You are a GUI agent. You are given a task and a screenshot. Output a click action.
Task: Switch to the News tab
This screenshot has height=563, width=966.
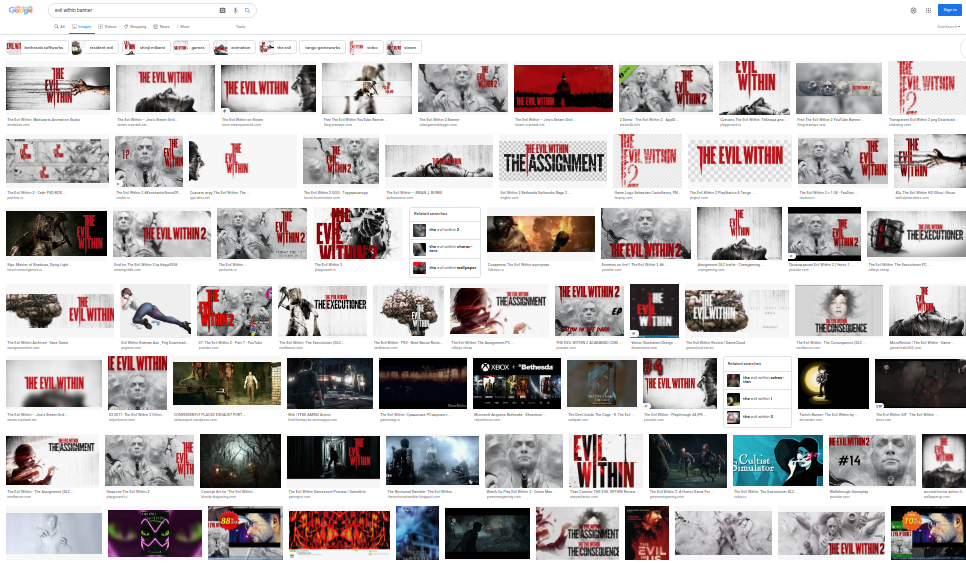[x=161, y=26]
